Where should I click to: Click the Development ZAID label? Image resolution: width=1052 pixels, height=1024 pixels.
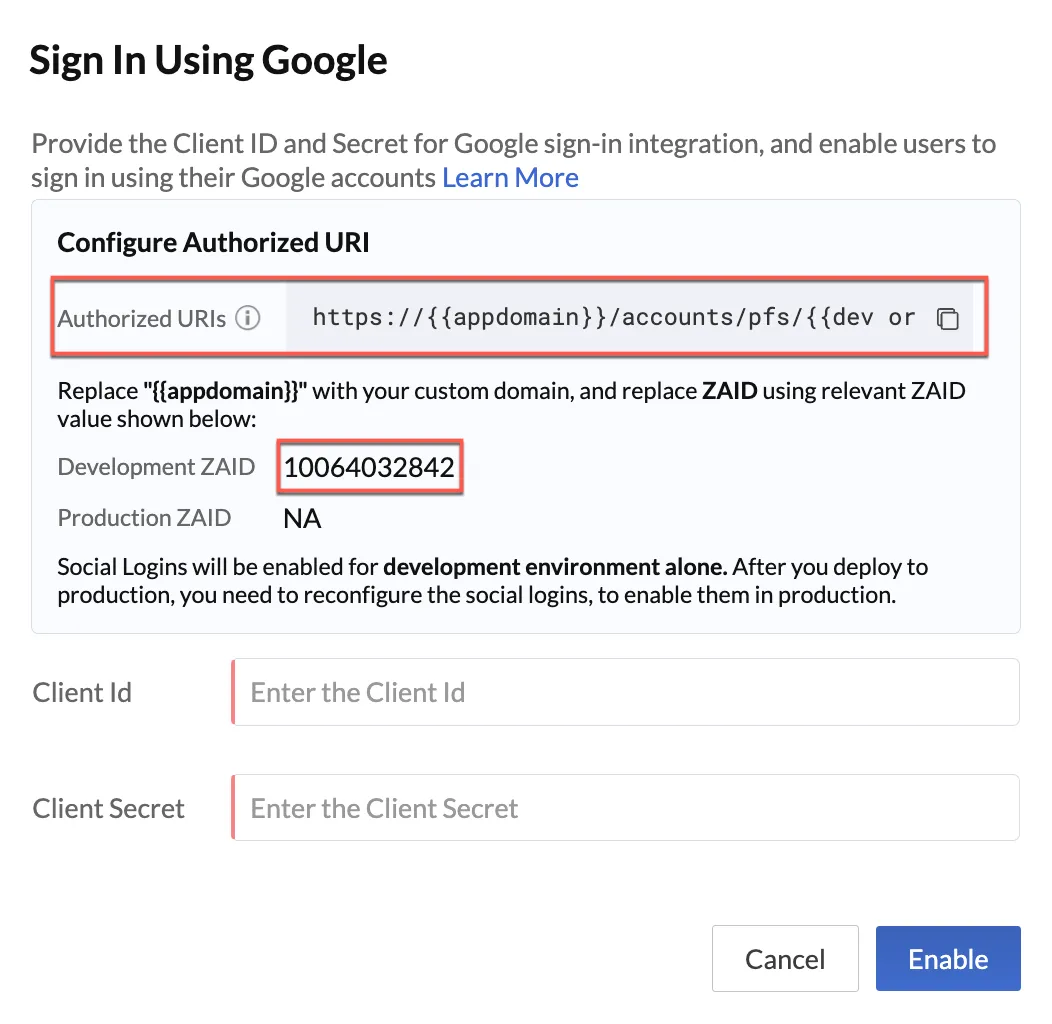tap(156, 466)
